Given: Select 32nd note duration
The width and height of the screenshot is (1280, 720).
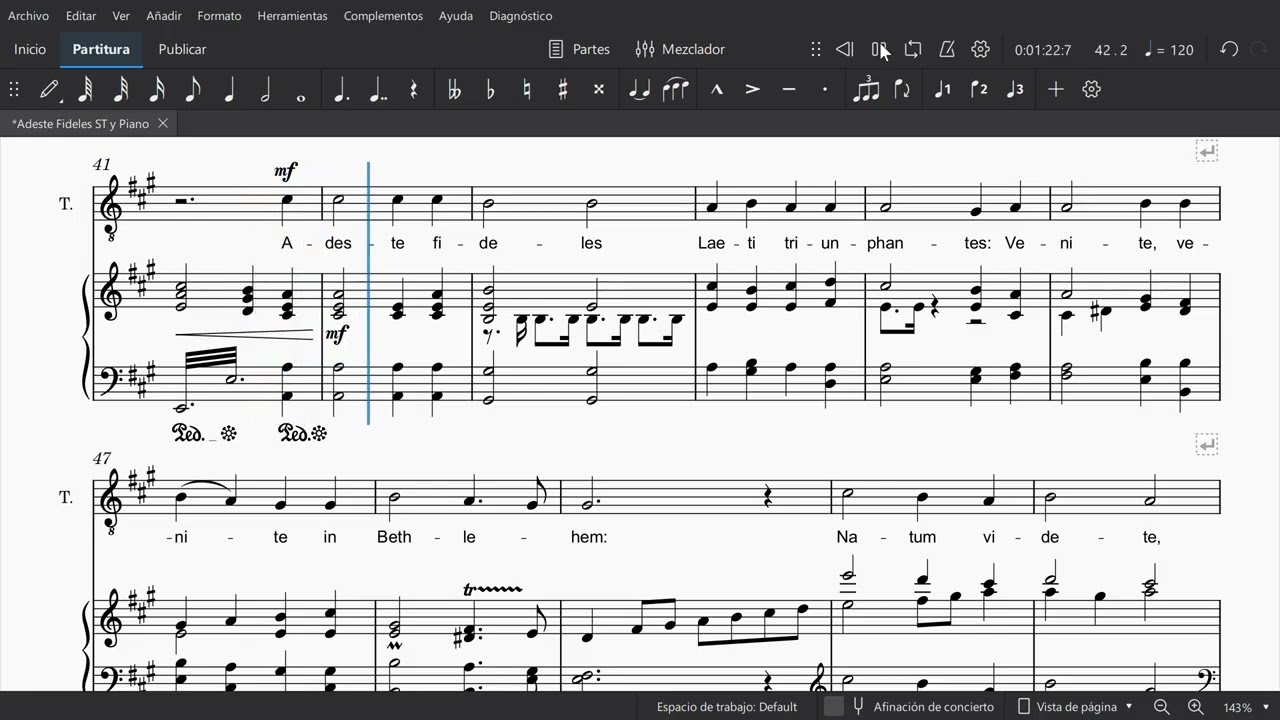Looking at the screenshot, I should click(x=121, y=89).
